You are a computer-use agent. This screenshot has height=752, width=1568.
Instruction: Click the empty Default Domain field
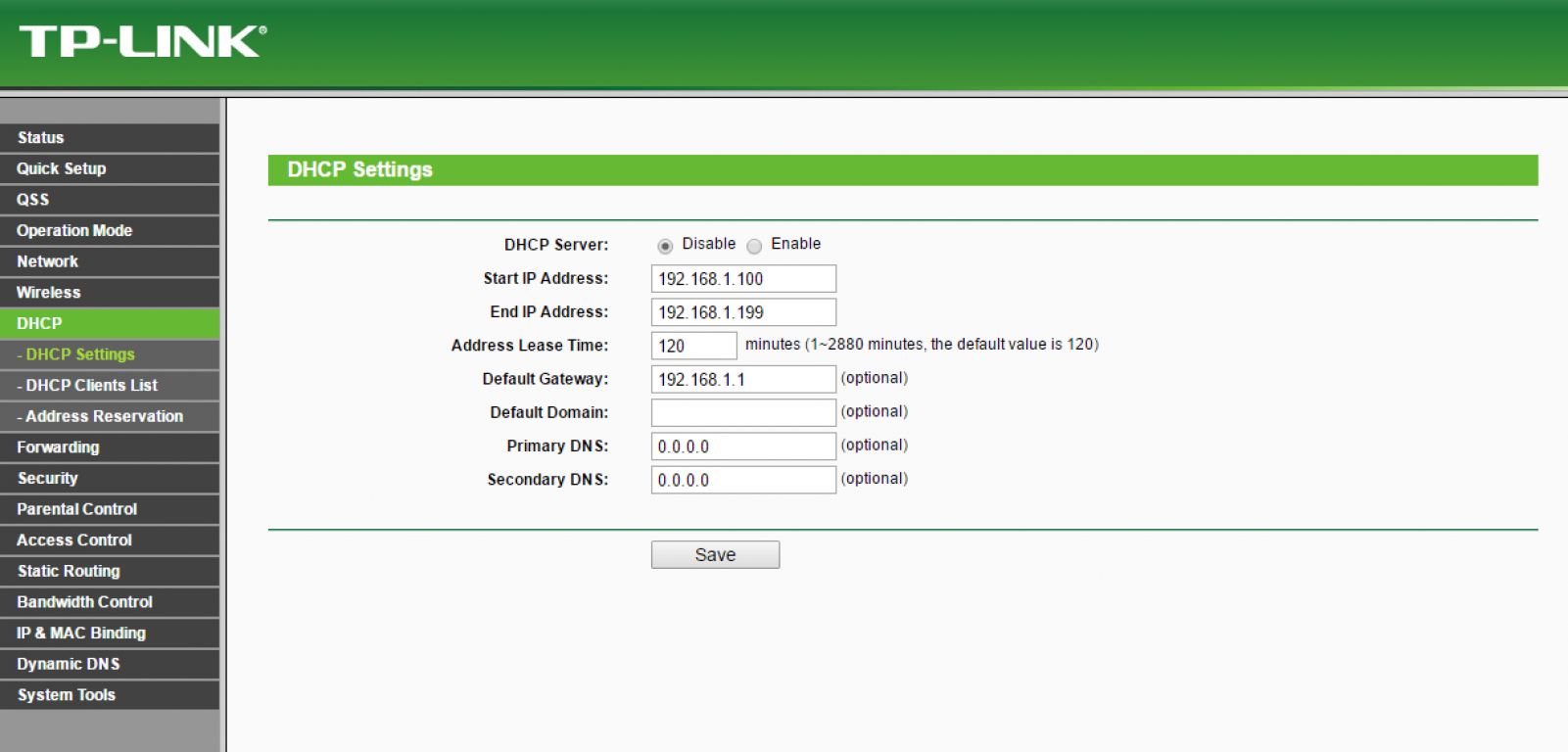point(743,412)
